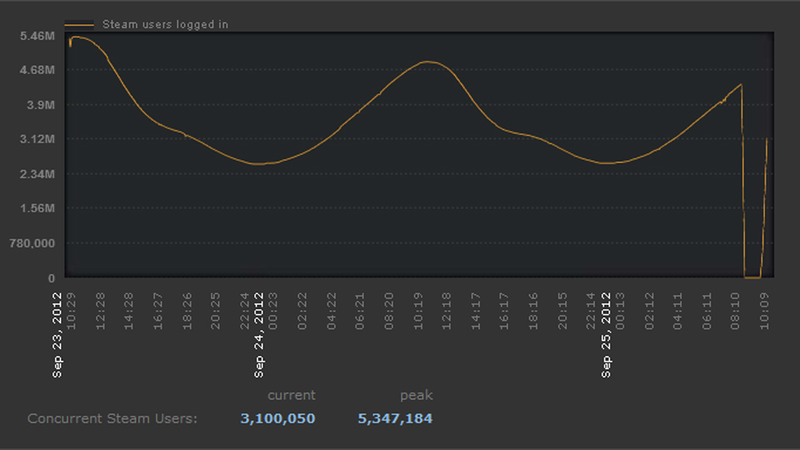Click the 18:26 time tick label
800x450 pixels.
(187, 311)
